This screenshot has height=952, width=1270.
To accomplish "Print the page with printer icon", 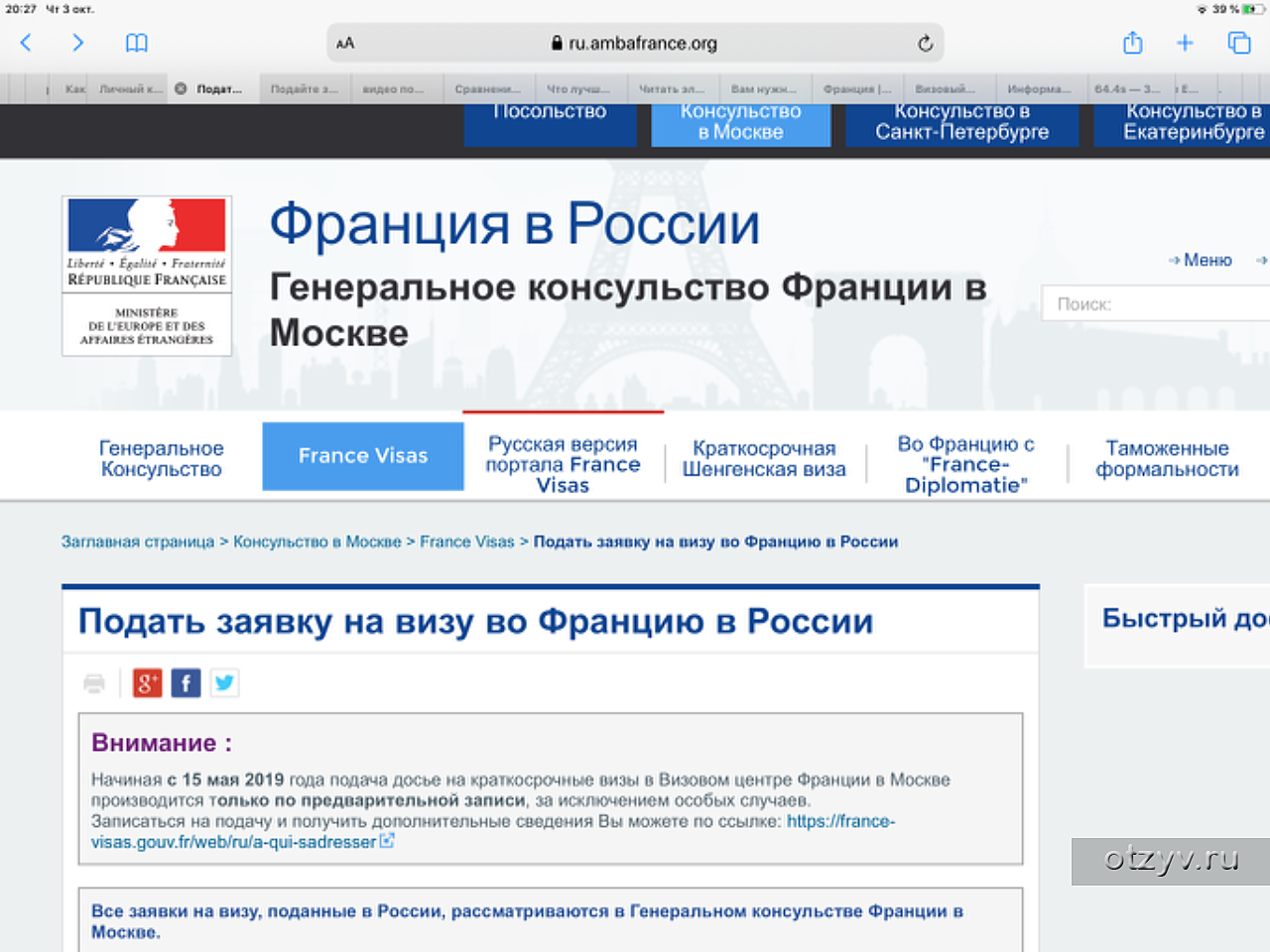I will (x=94, y=683).
